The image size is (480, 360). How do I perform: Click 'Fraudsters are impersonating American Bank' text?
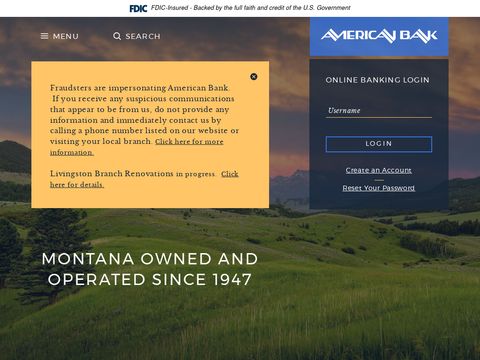point(139,88)
